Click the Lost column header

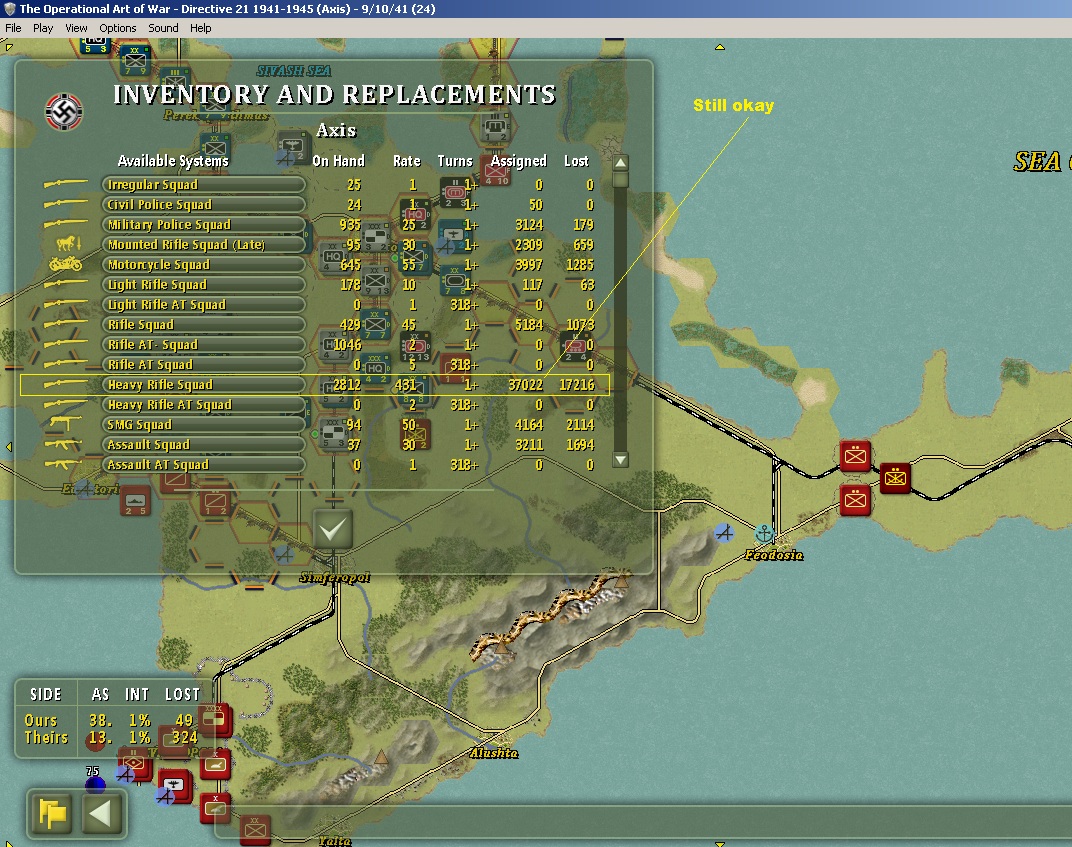click(x=576, y=161)
